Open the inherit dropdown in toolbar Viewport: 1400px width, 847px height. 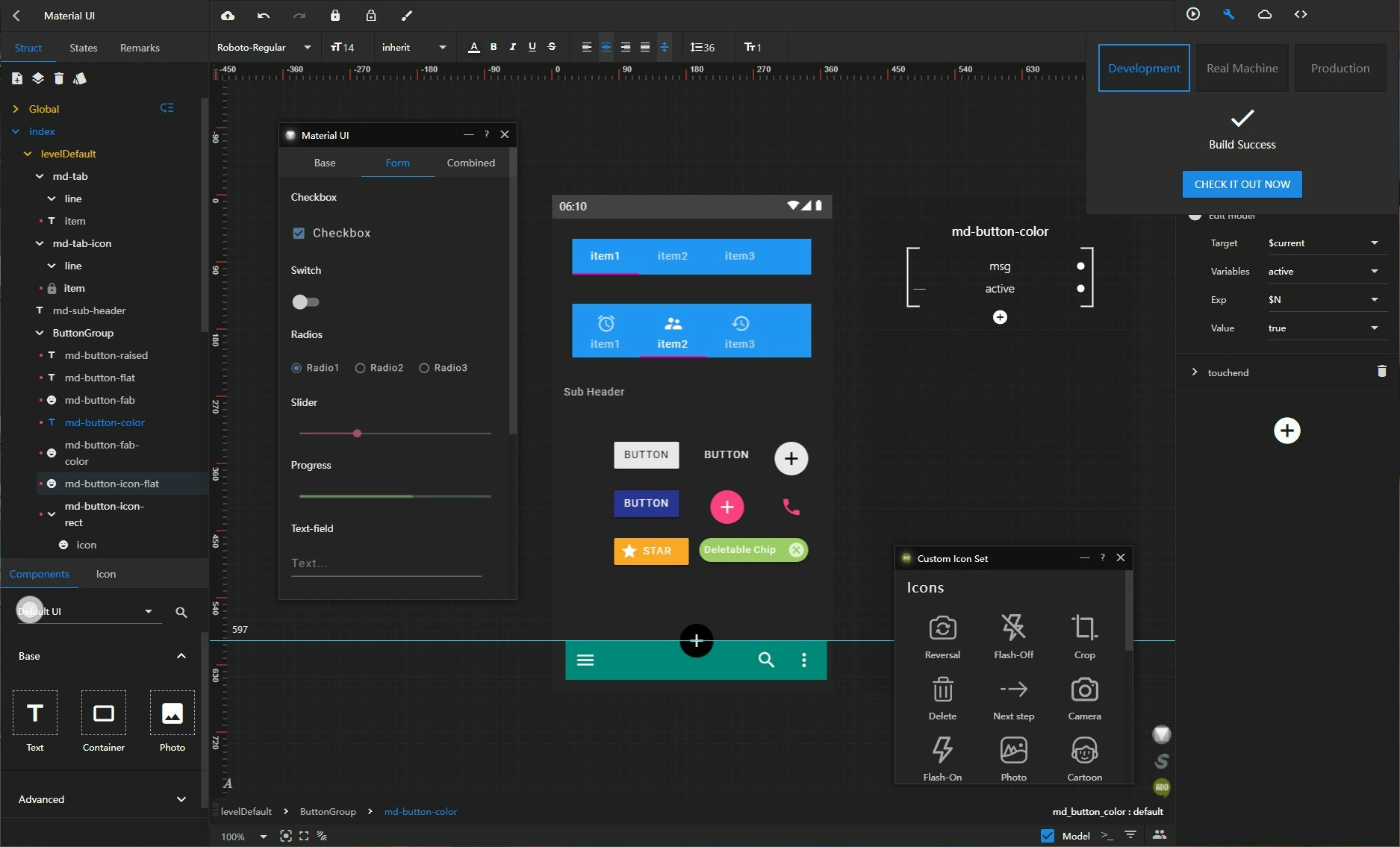point(414,47)
